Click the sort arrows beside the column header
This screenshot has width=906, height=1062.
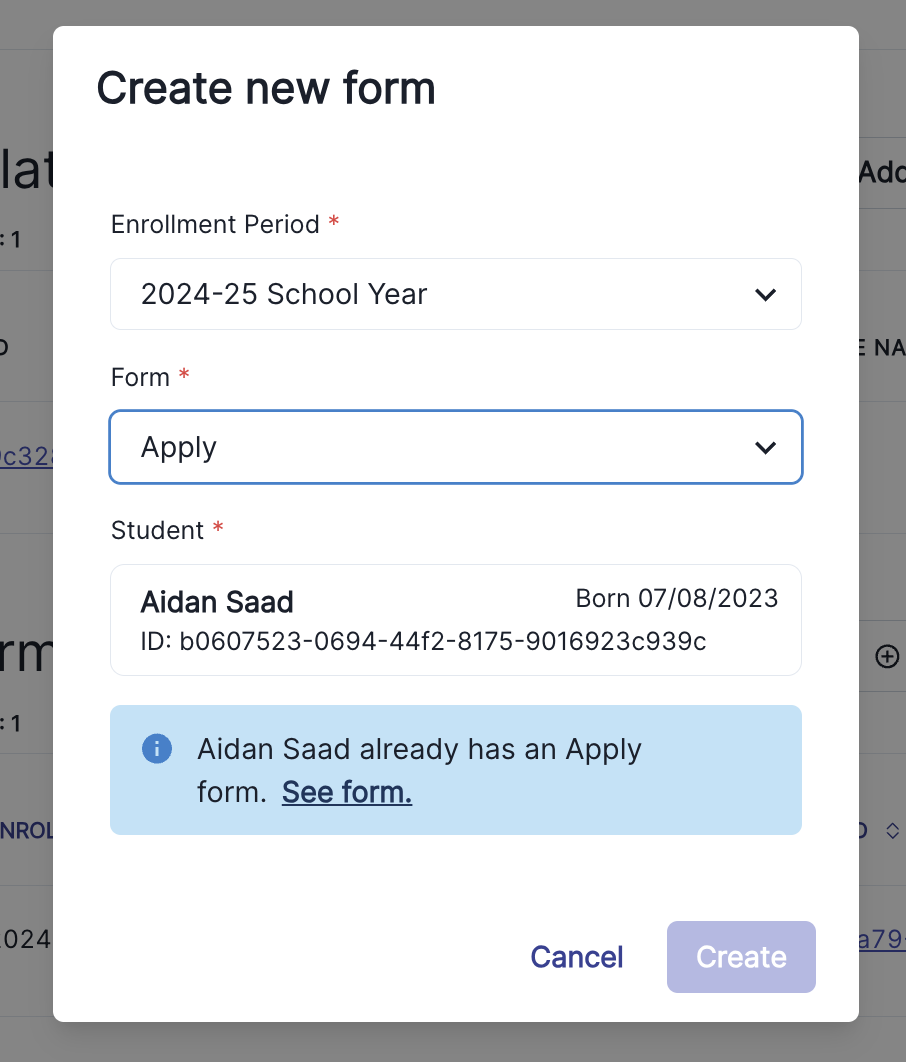(x=890, y=830)
